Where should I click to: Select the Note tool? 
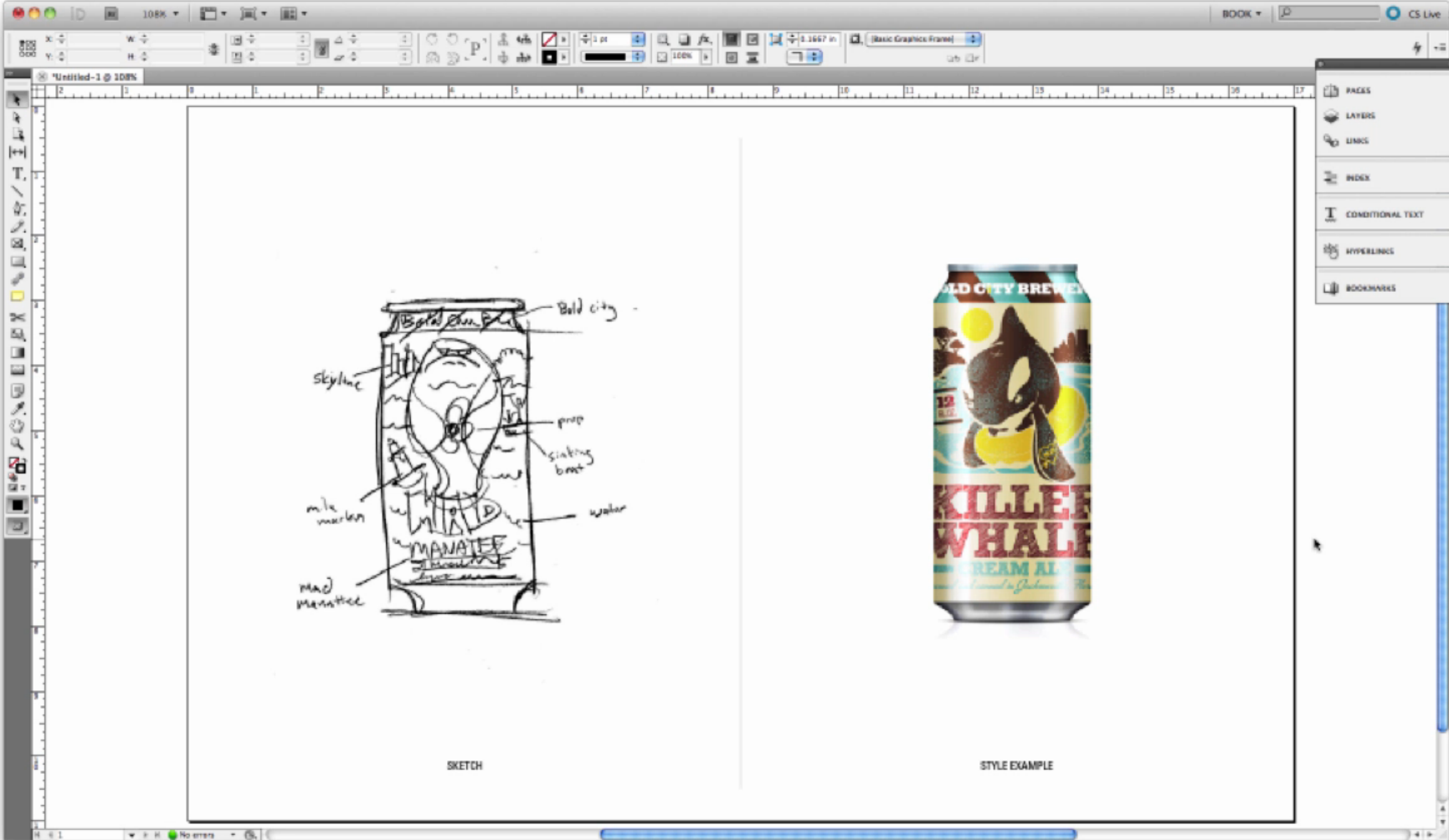coord(17,391)
